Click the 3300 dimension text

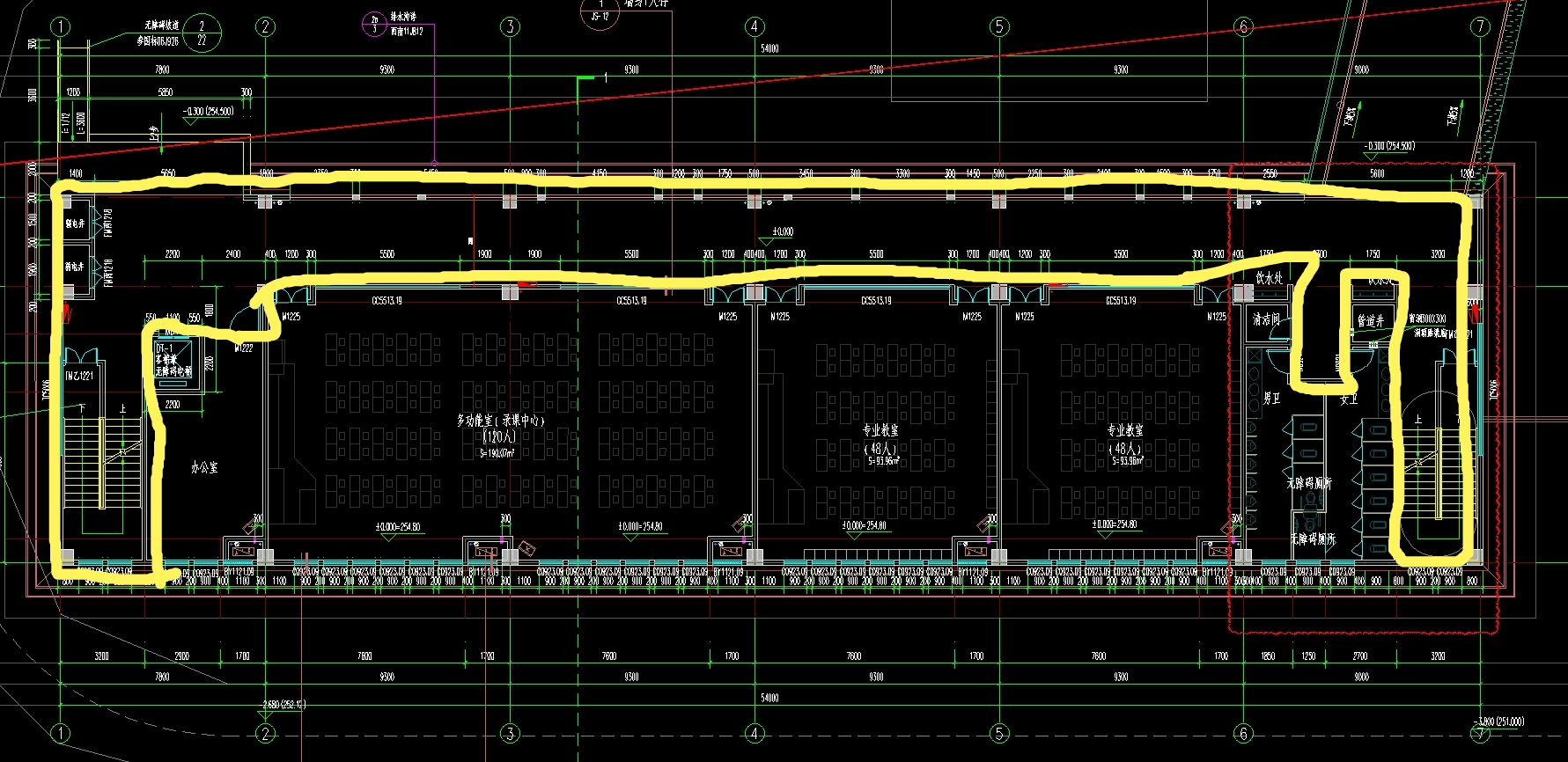tap(902, 173)
